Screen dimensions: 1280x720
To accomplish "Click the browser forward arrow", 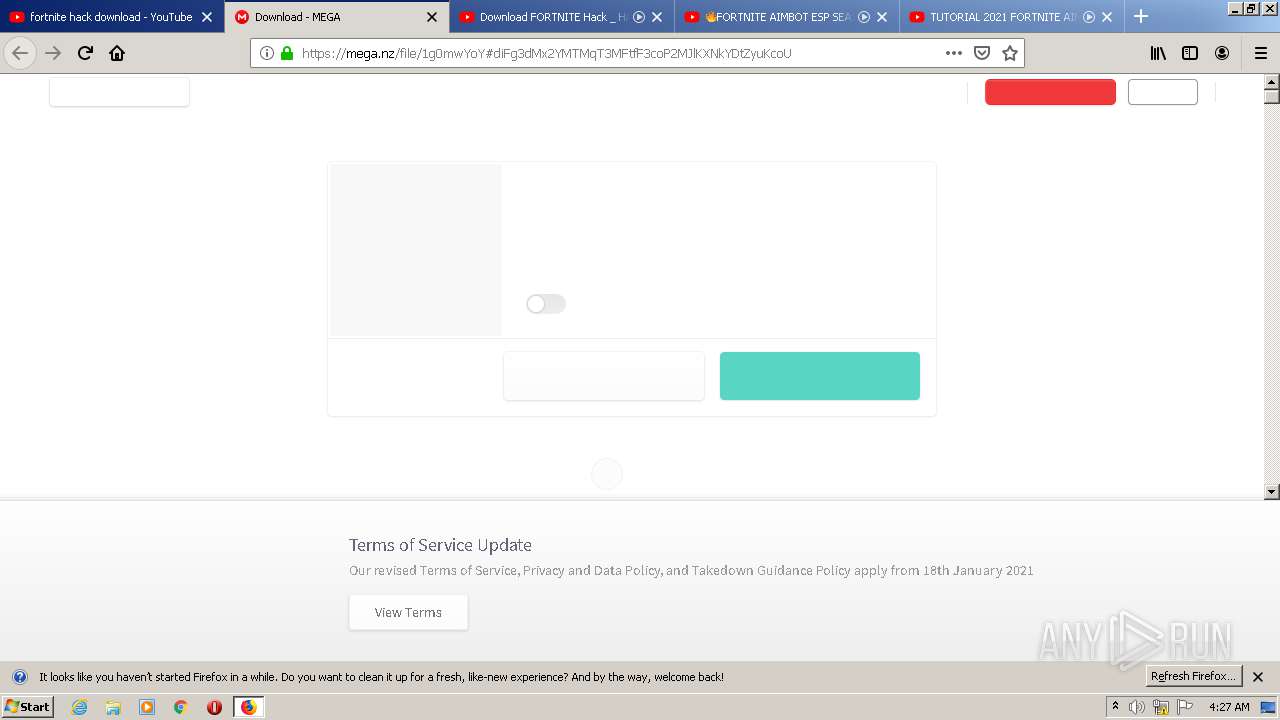I will [53, 53].
